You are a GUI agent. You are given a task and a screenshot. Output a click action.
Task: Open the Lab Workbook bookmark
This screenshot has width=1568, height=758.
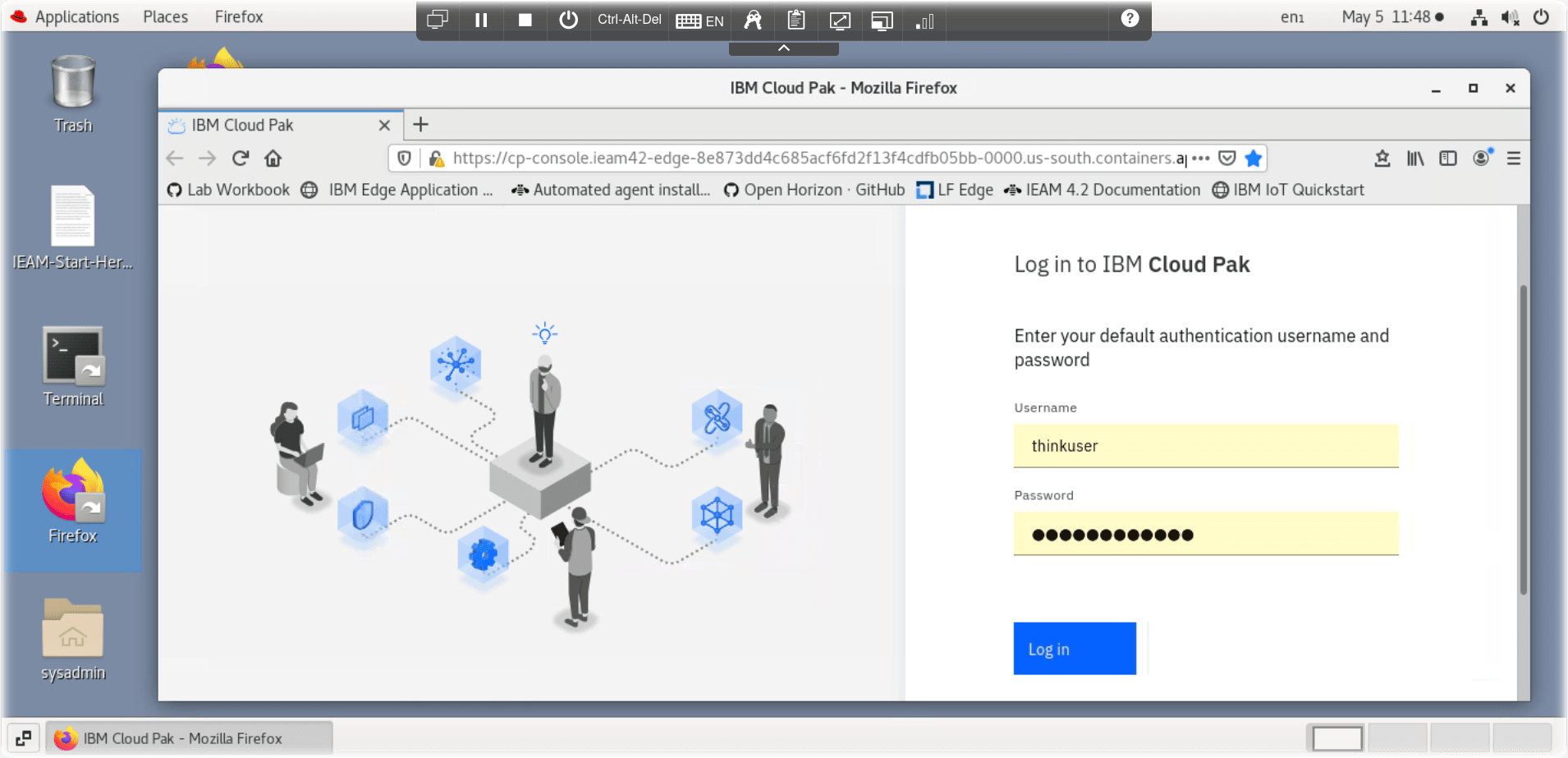(x=228, y=190)
